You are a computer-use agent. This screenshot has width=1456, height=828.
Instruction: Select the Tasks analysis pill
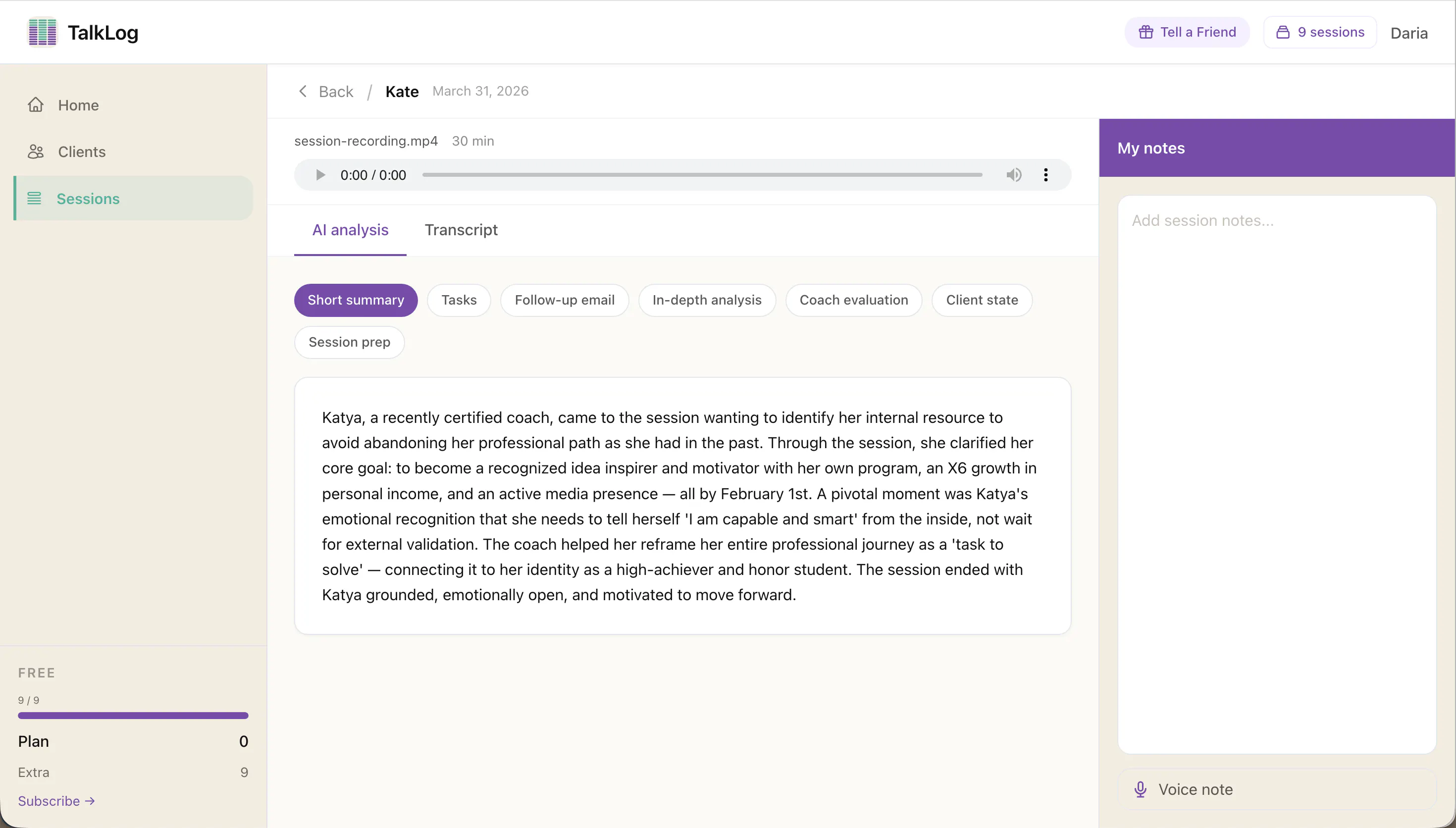coord(459,300)
